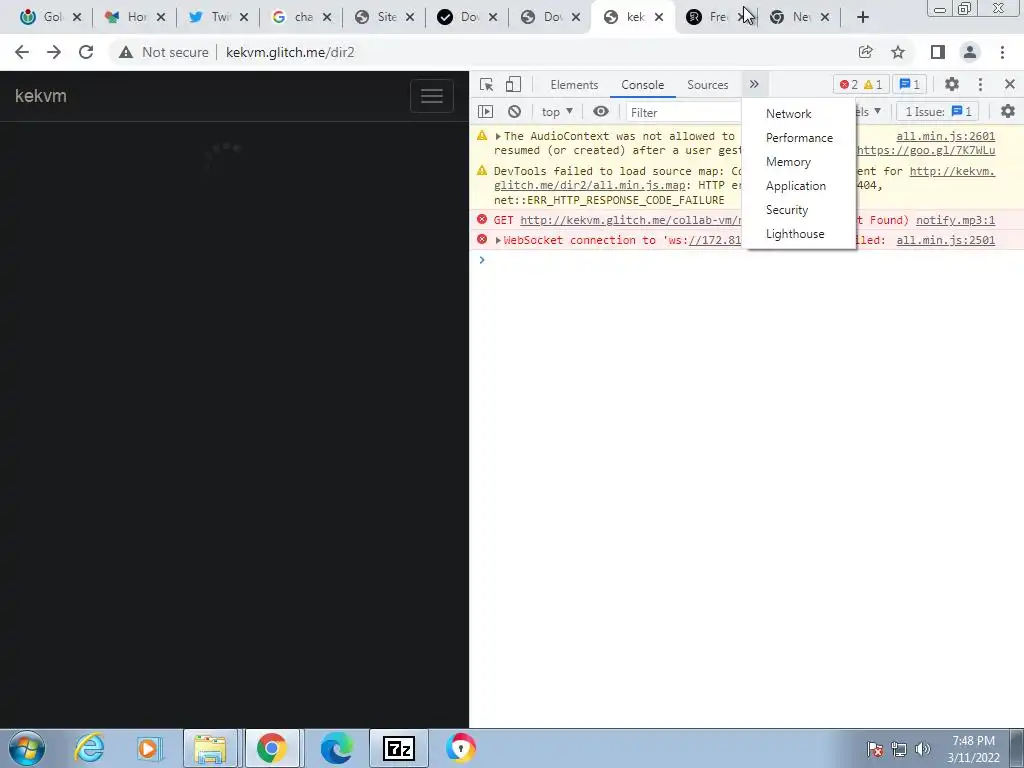Click the volume speaker tray icon
This screenshot has height=768, width=1024.
[x=923, y=749]
